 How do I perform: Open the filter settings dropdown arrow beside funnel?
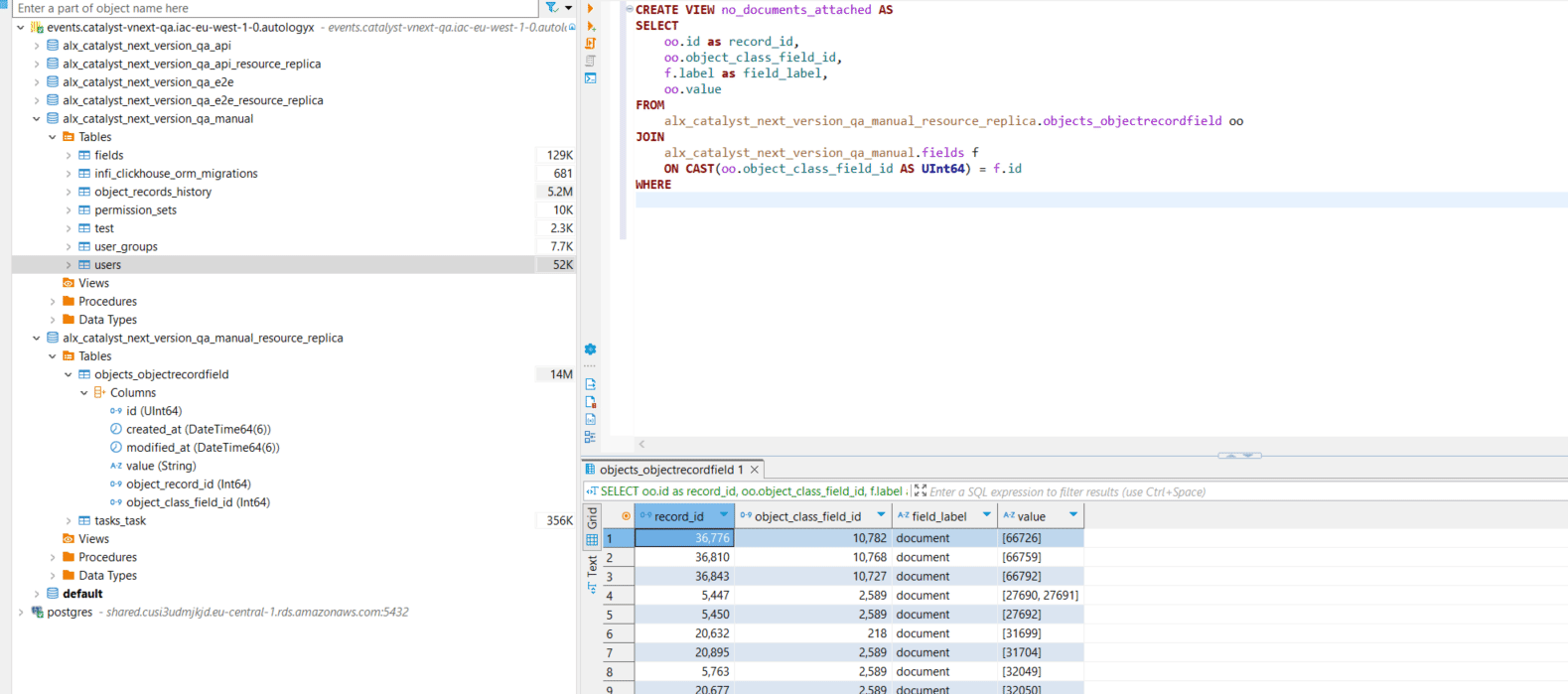568,8
